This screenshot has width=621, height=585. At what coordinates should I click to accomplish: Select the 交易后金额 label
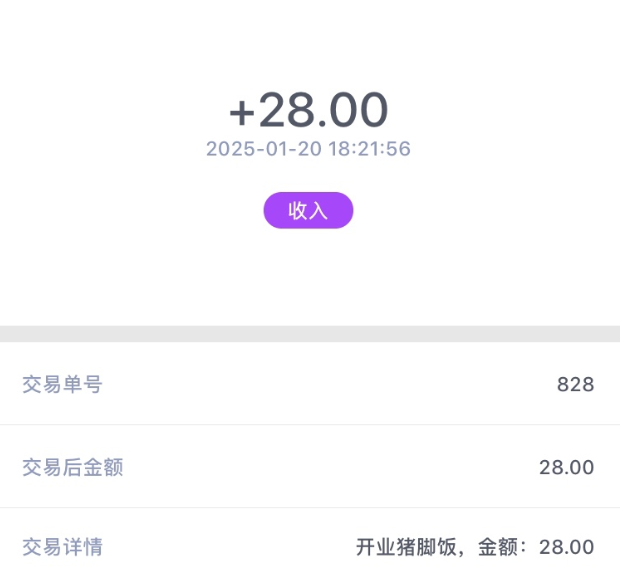(x=73, y=467)
